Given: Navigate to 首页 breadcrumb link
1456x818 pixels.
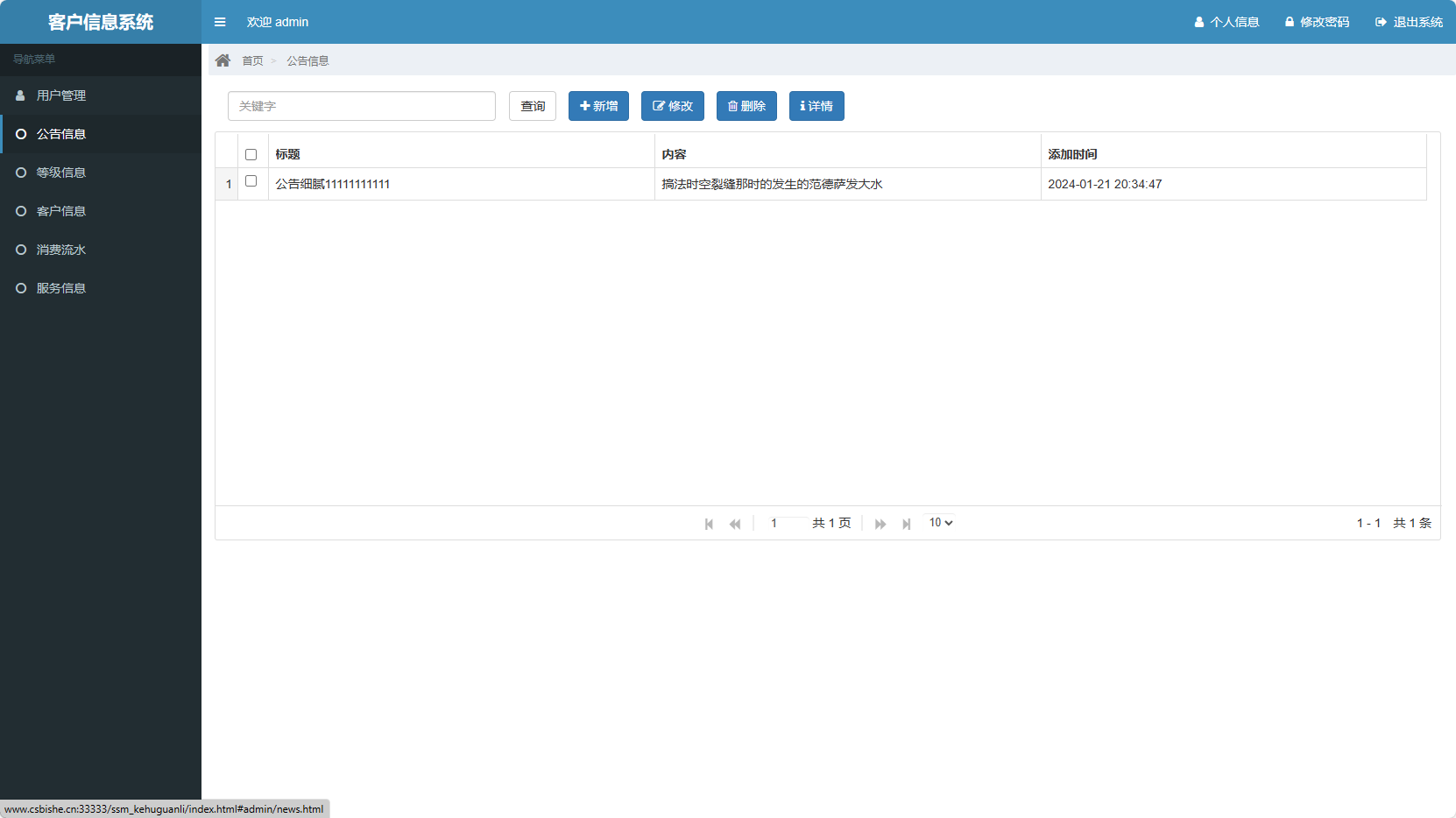Looking at the screenshot, I should [x=251, y=60].
